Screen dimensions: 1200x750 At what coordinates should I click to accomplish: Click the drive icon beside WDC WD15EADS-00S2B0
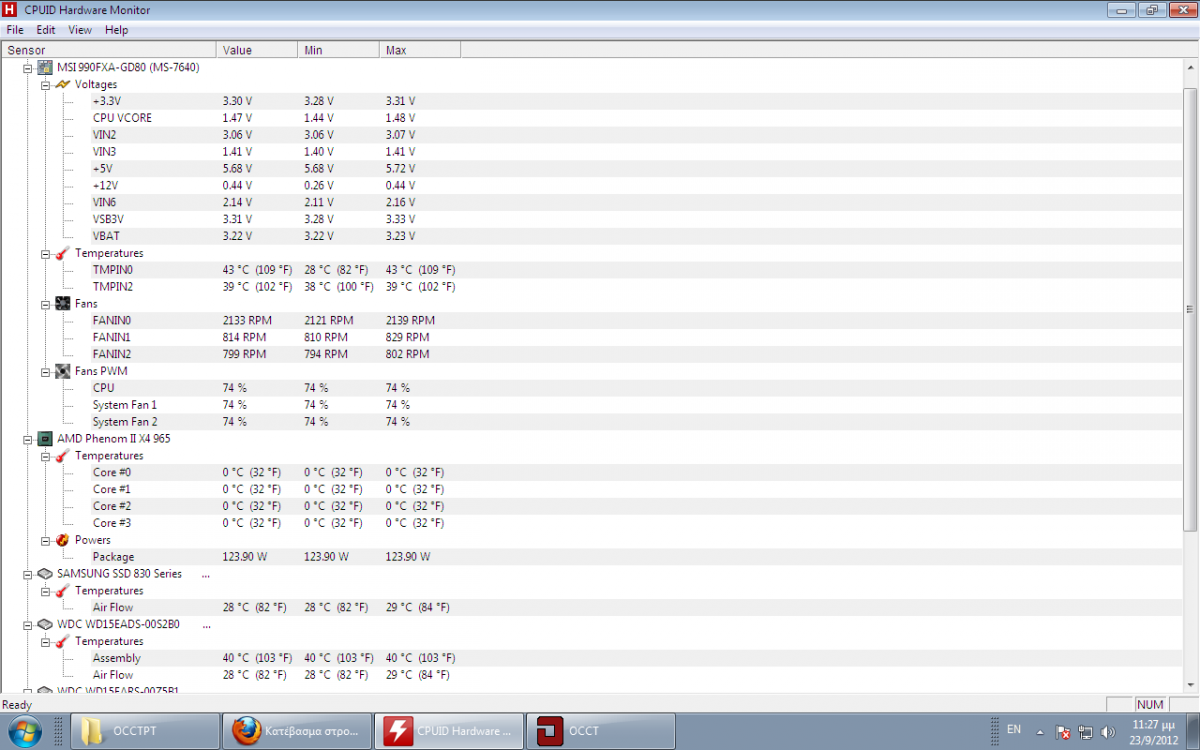[x=45, y=624]
